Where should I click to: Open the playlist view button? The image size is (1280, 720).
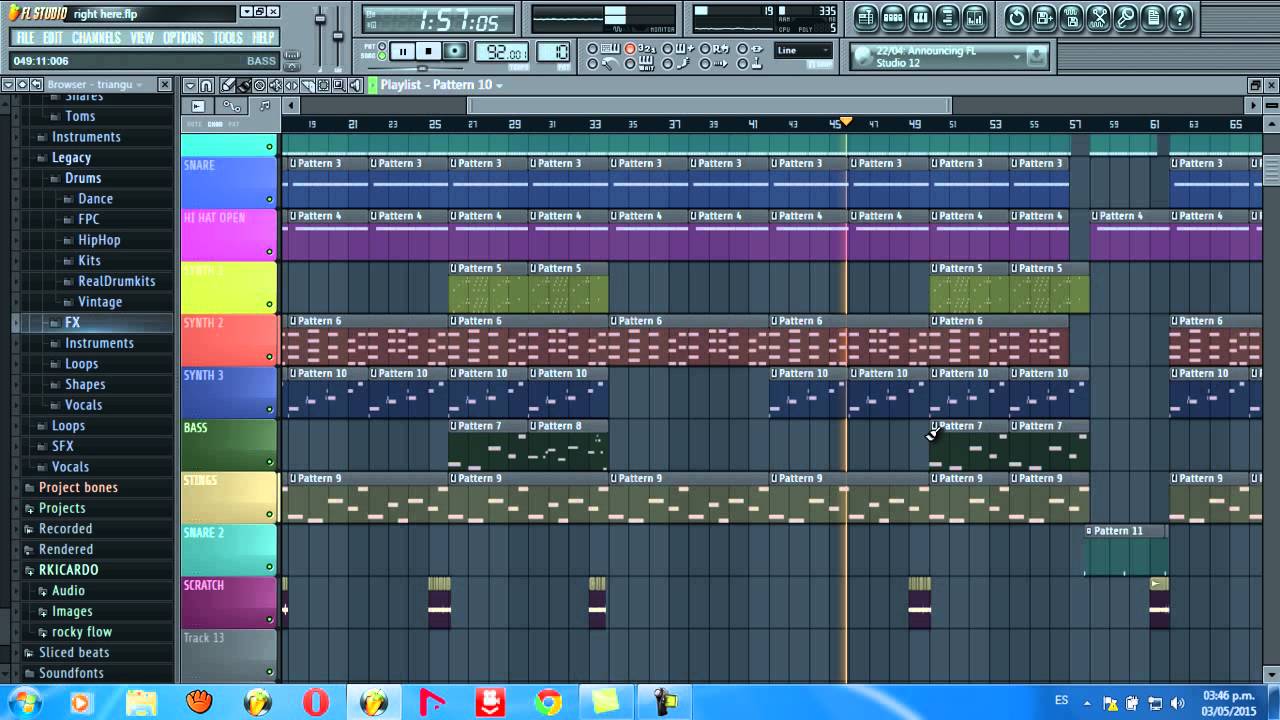865,17
